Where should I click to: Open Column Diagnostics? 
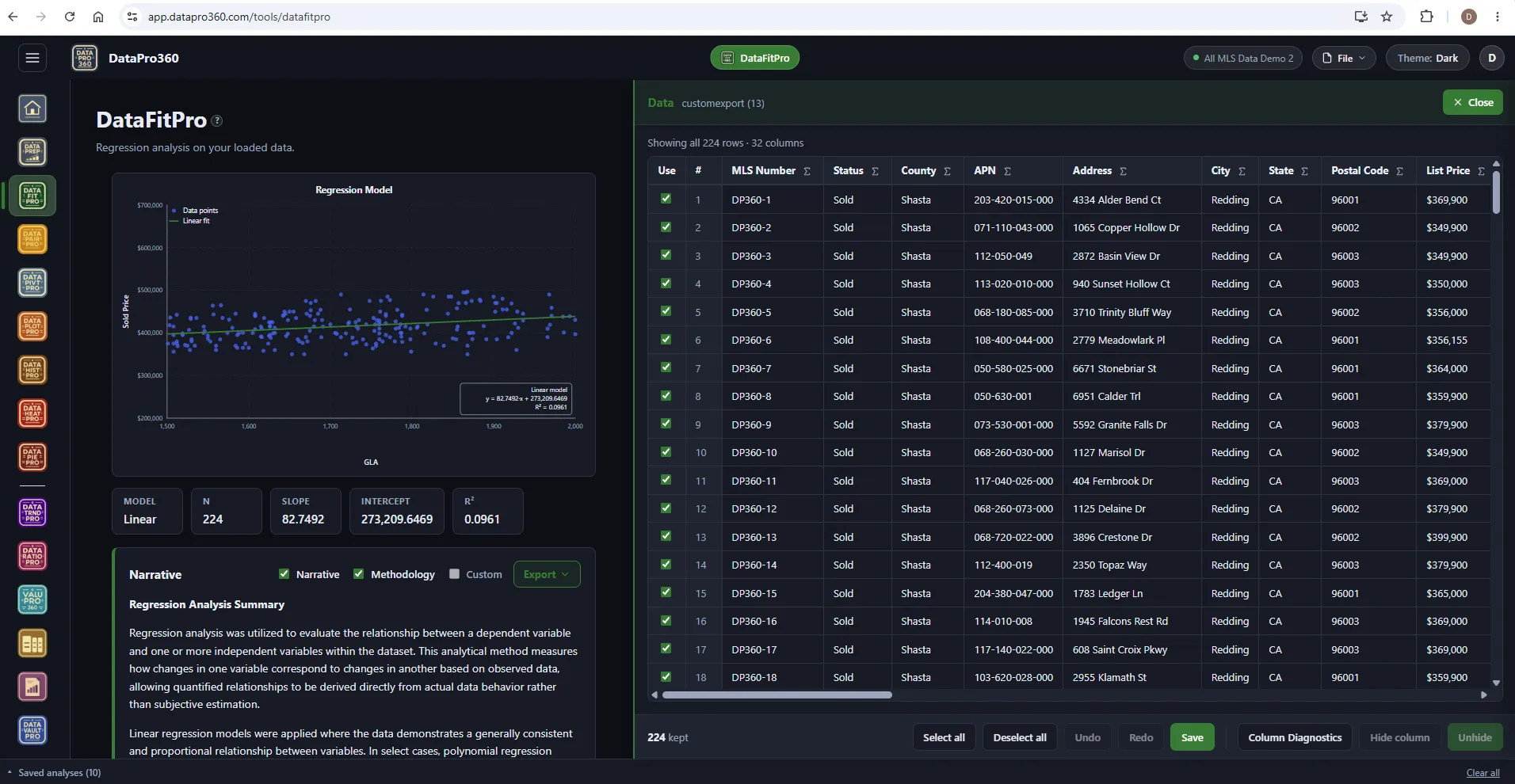tap(1295, 737)
